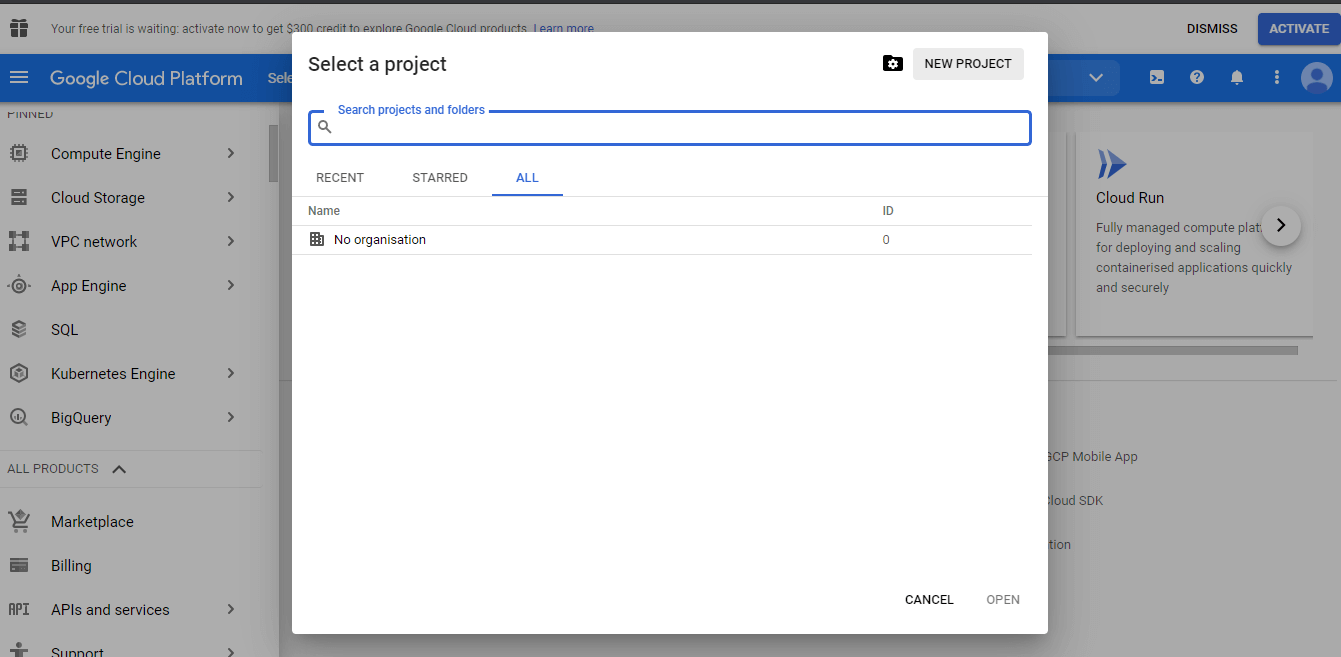This screenshot has height=657, width=1341.
Task: Open Billing from the sidebar
Action: [71, 565]
